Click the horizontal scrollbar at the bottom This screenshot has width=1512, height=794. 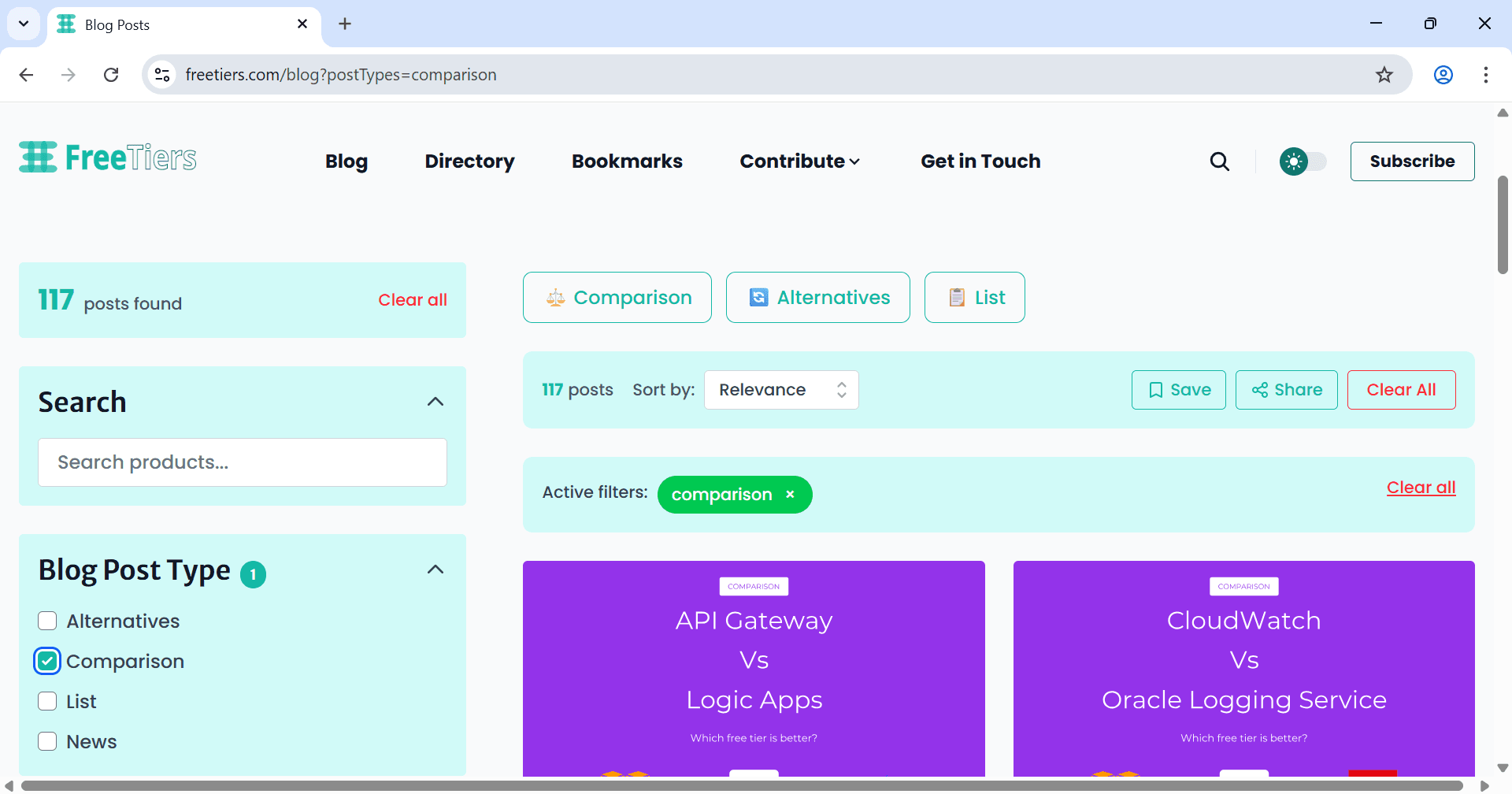coord(742,786)
